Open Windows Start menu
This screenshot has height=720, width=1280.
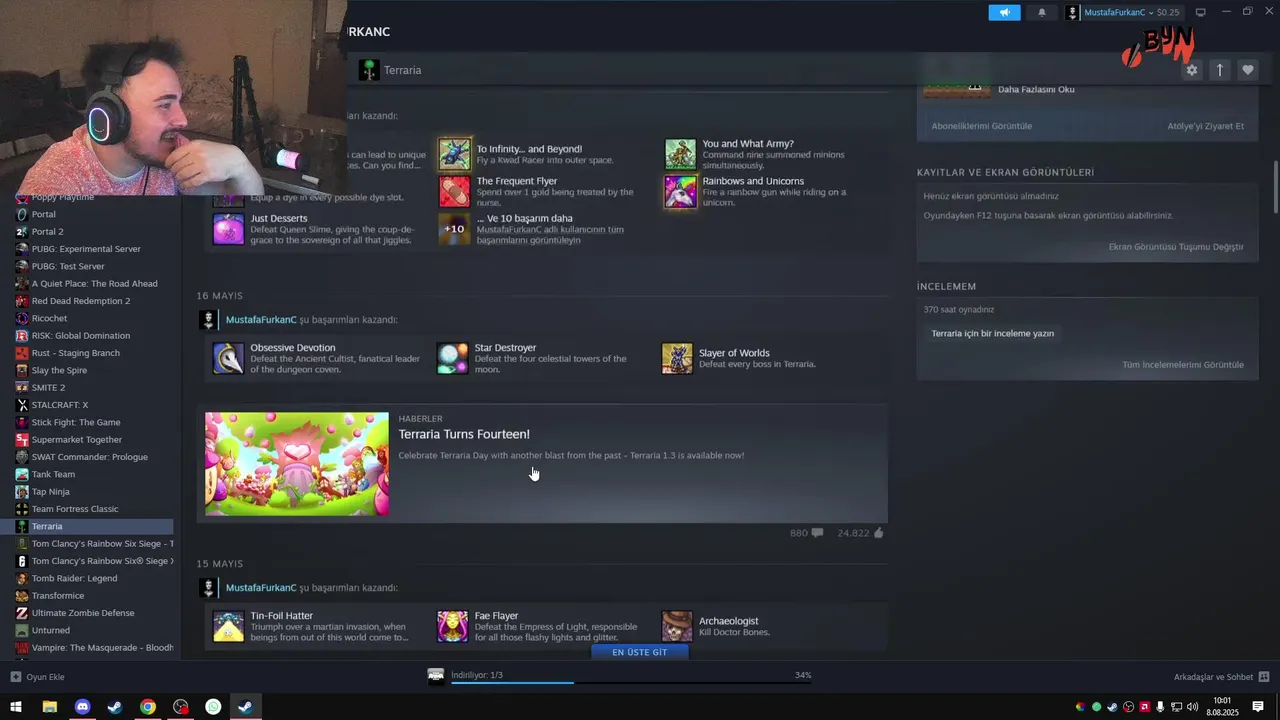coord(16,707)
